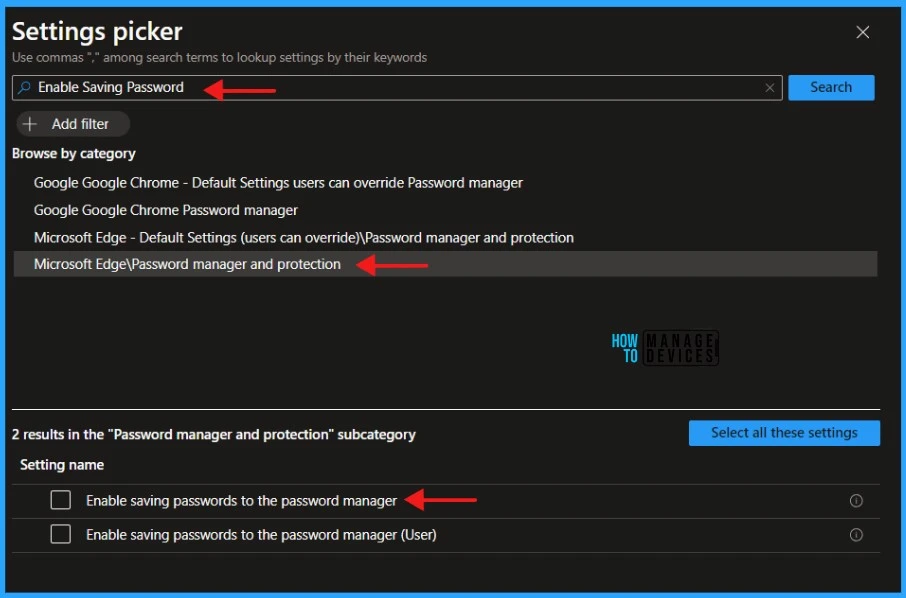Click the blue Search button
Image resolution: width=906 pixels, height=598 pixels.
(831, 87)
